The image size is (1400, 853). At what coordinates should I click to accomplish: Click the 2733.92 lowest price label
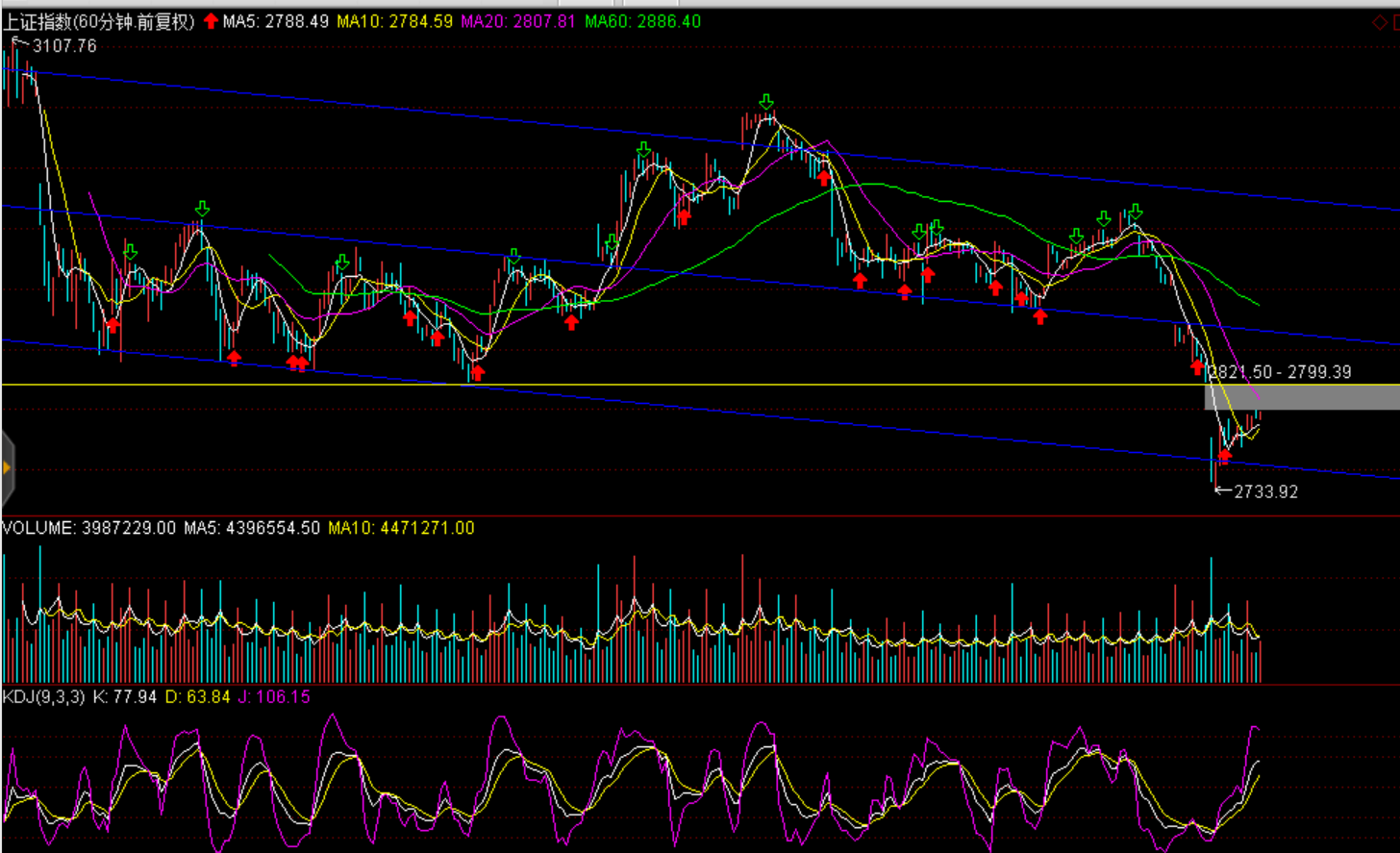click(1265, 491)
